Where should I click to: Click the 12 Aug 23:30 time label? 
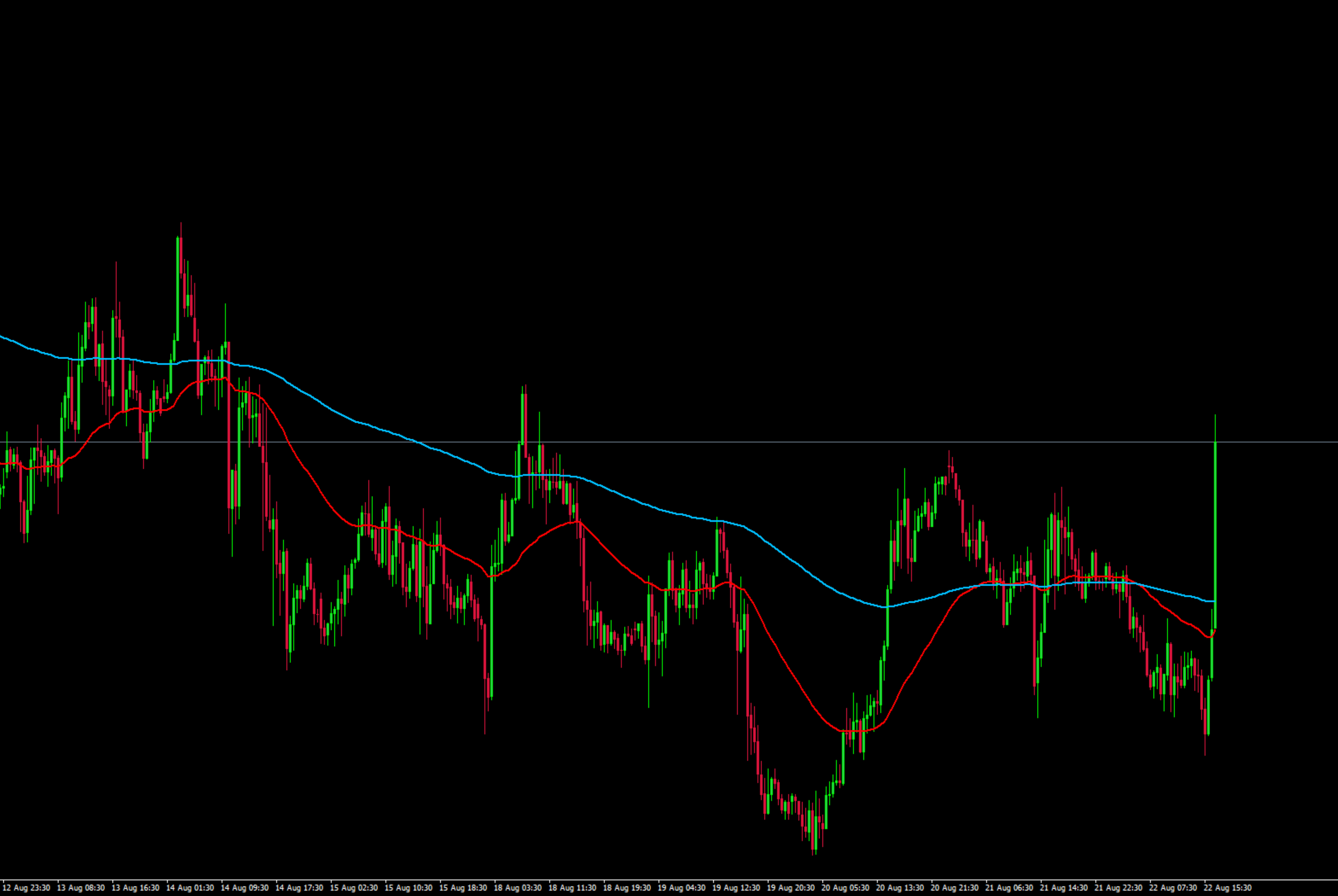pyautogui.click(x=26, y=887)
